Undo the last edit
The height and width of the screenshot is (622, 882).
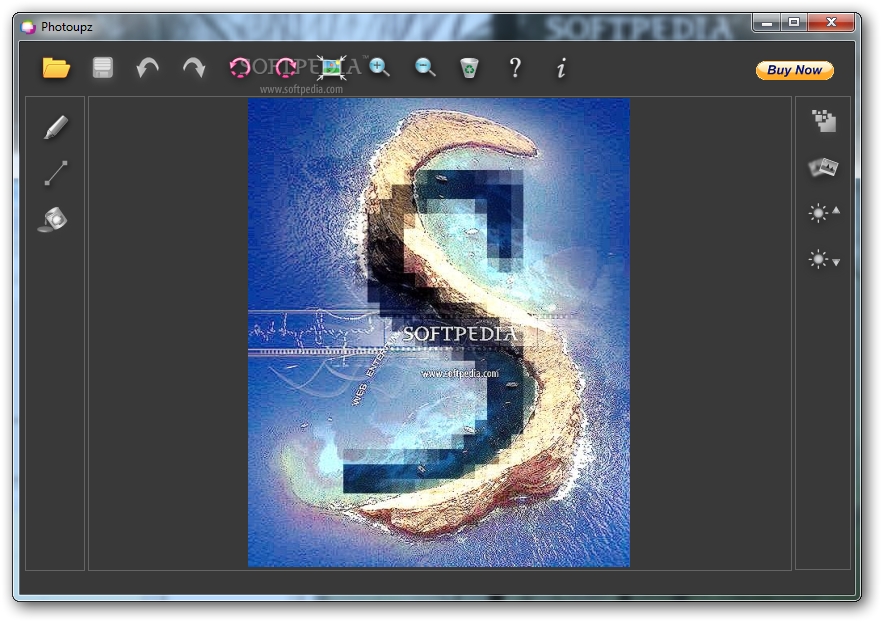(x=147, y=68)
